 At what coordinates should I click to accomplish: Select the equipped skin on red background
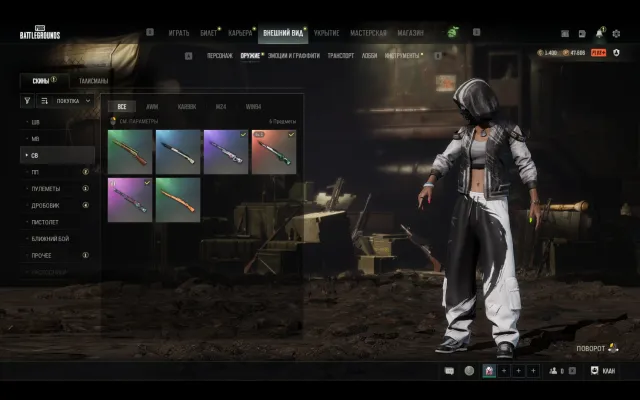pyautogui.click(x=274, y=152)
